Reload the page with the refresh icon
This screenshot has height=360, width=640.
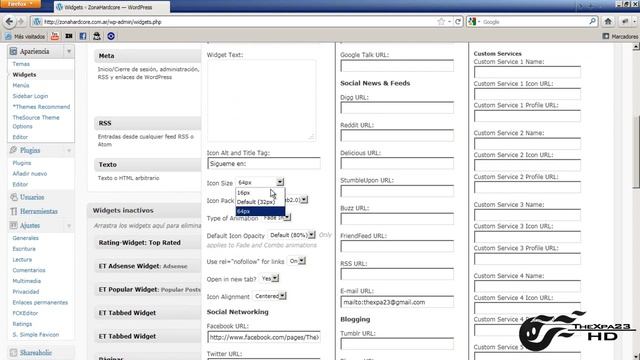458,22
